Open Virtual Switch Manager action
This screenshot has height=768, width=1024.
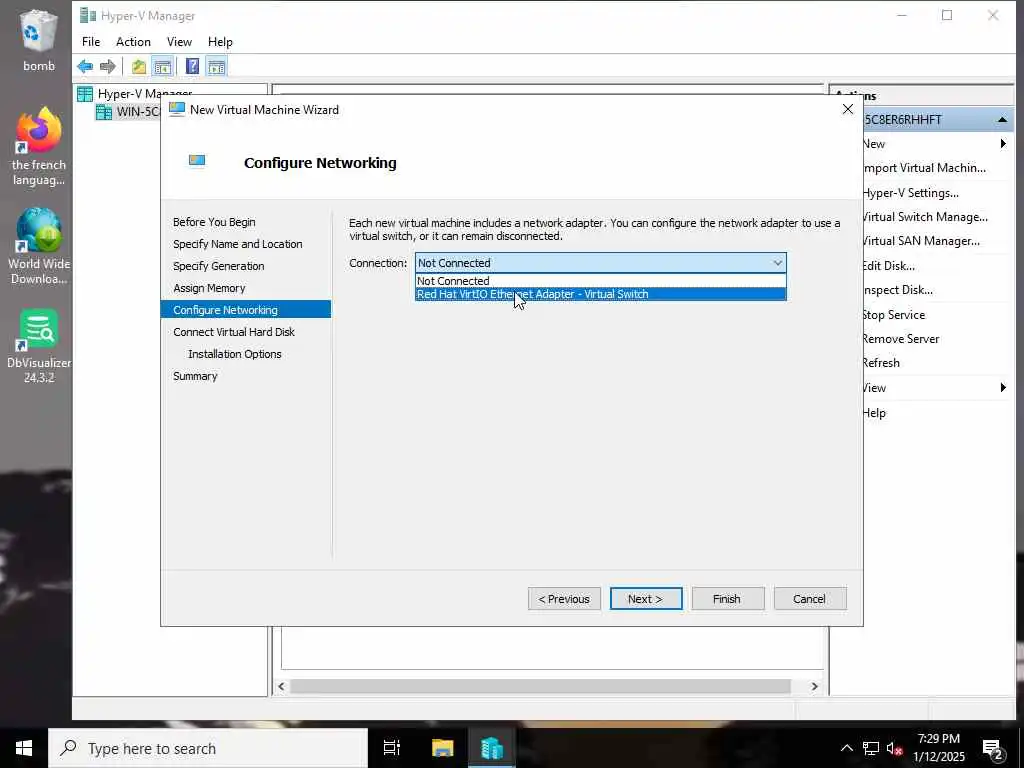click(925, 217)
